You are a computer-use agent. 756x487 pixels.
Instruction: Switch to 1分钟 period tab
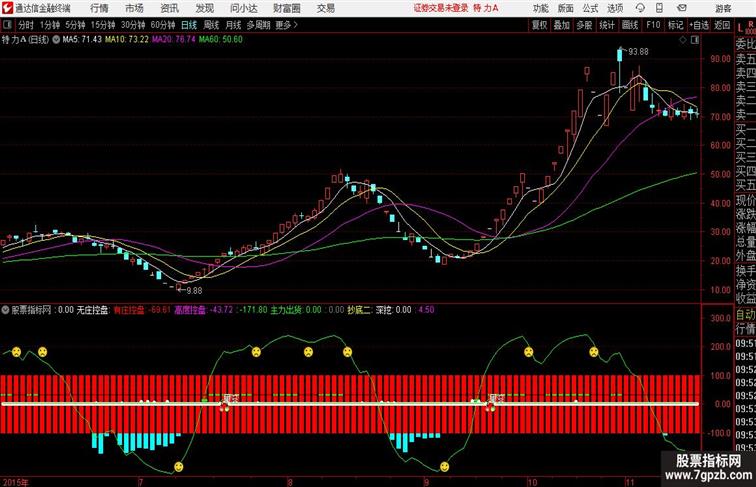point(50,25)
